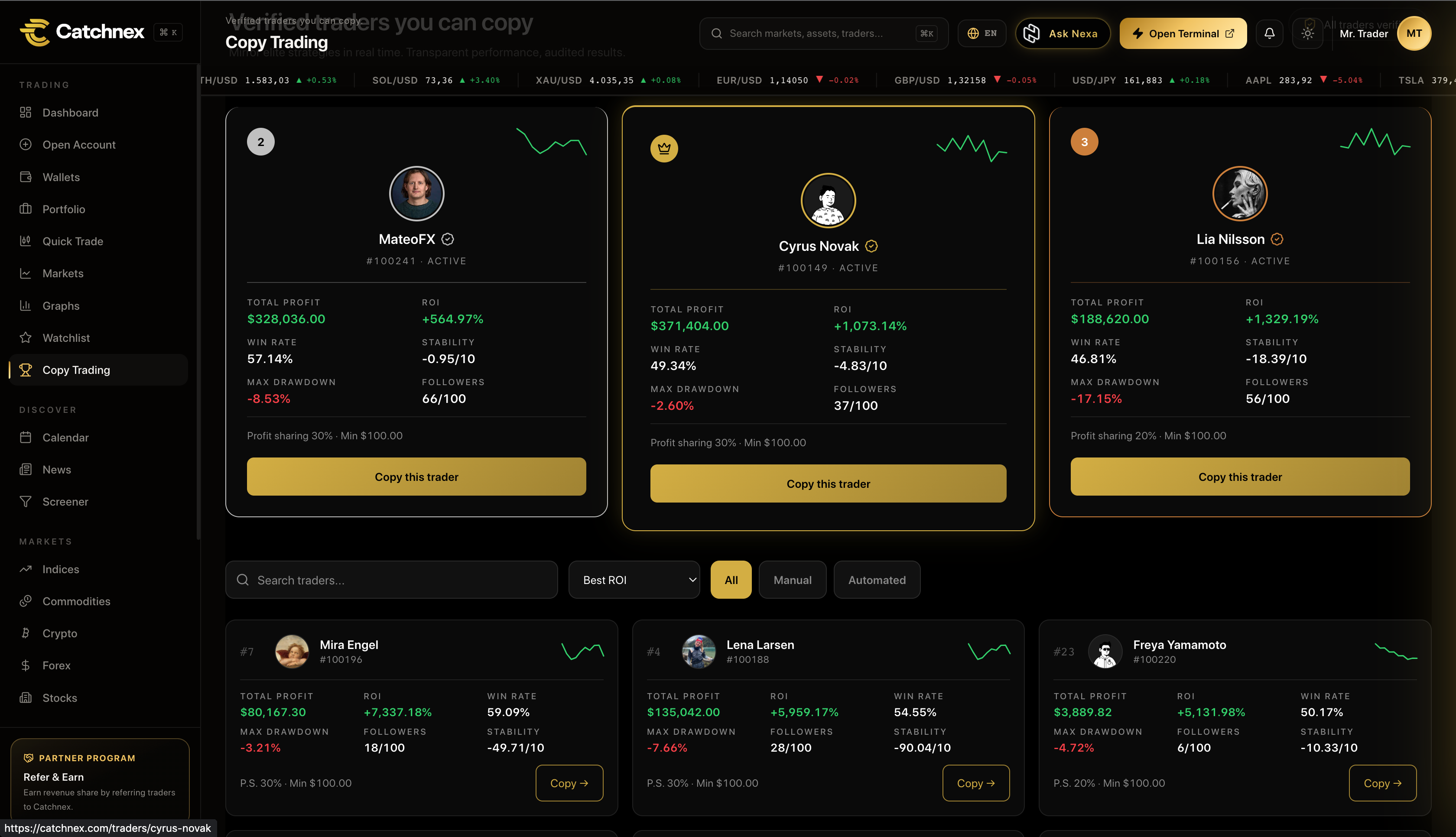Click Lena Larsen's avatar
The width and height of the screenshot is (1456, 837).
699,651
